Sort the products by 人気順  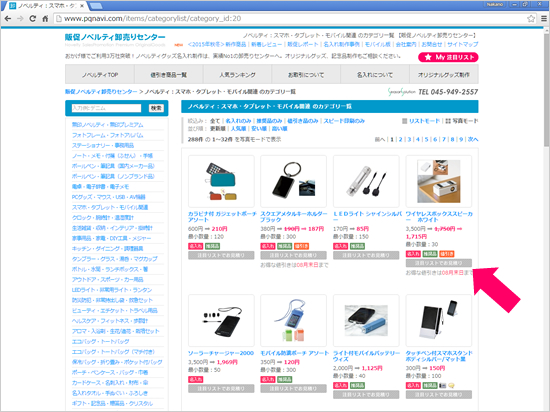(239, 129)
